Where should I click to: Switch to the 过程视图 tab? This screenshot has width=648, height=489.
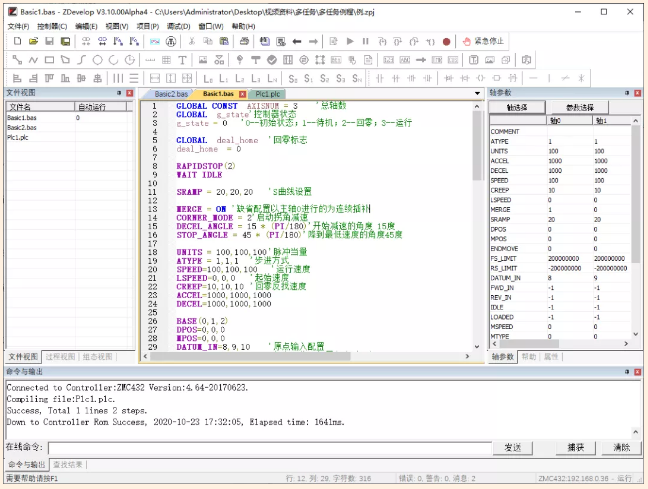click(60, 357)
